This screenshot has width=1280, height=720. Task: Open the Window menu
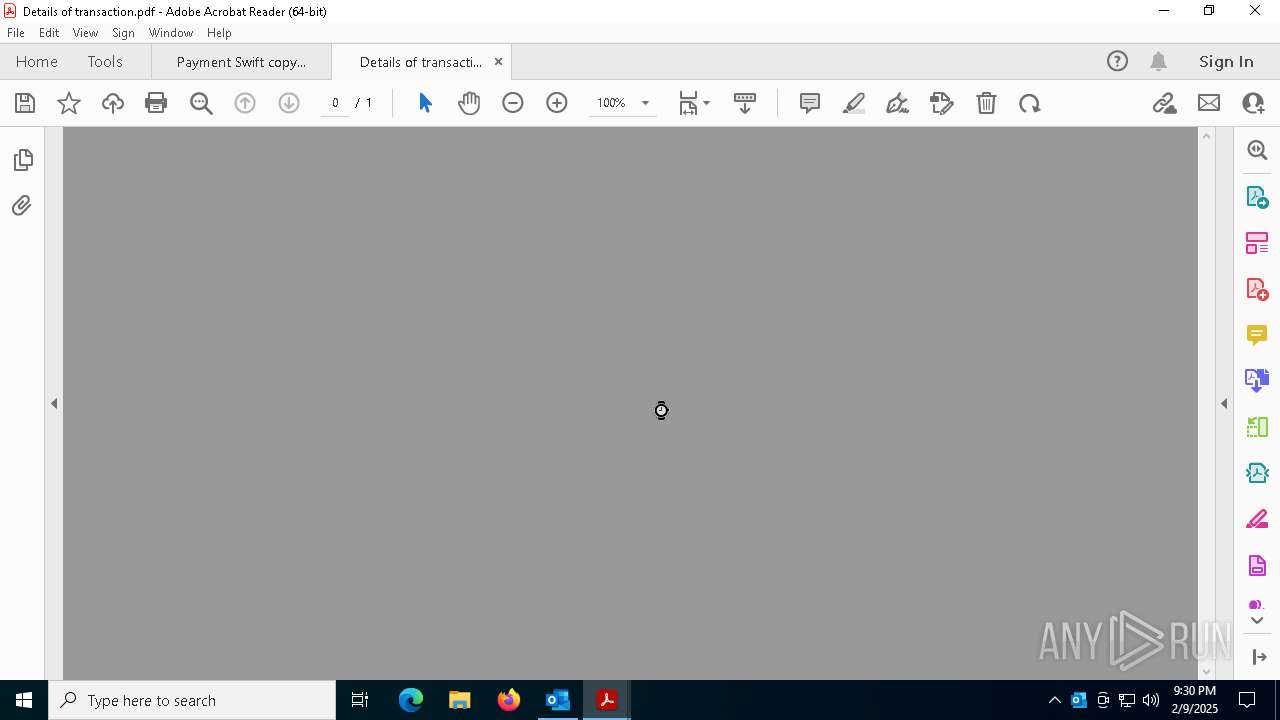[171, 33]
